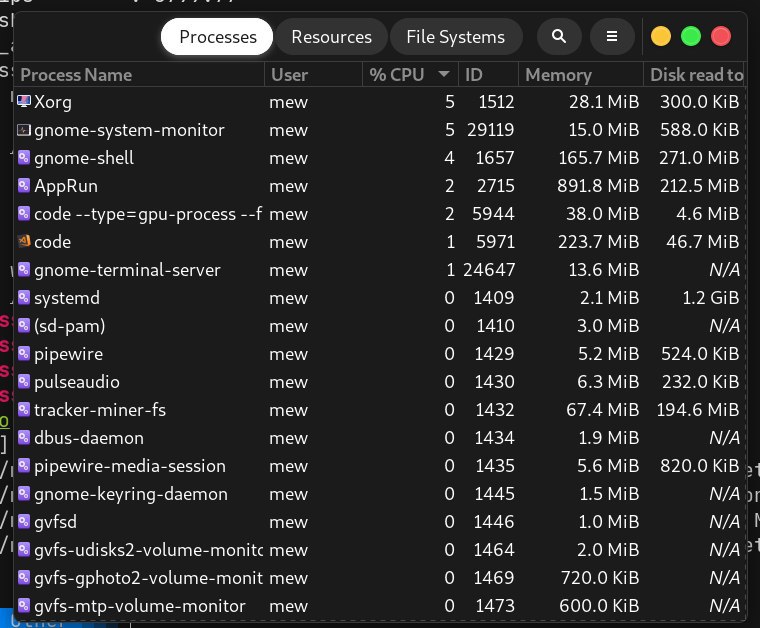Screen dimensions: 760x628
Task: Click process ID 5944
Action: [x=493, y=214]
